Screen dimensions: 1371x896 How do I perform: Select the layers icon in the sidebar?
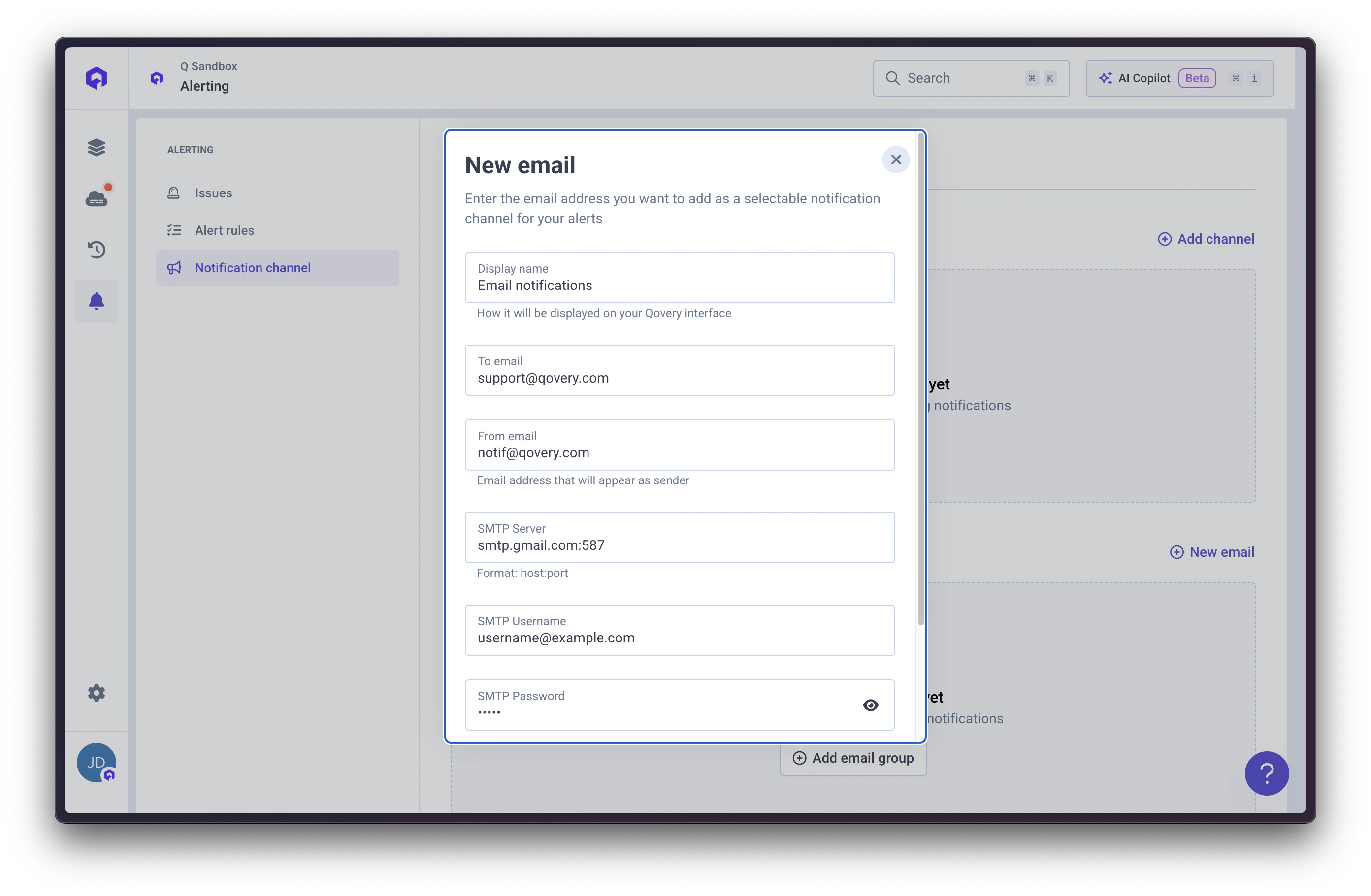pos(96,147)
